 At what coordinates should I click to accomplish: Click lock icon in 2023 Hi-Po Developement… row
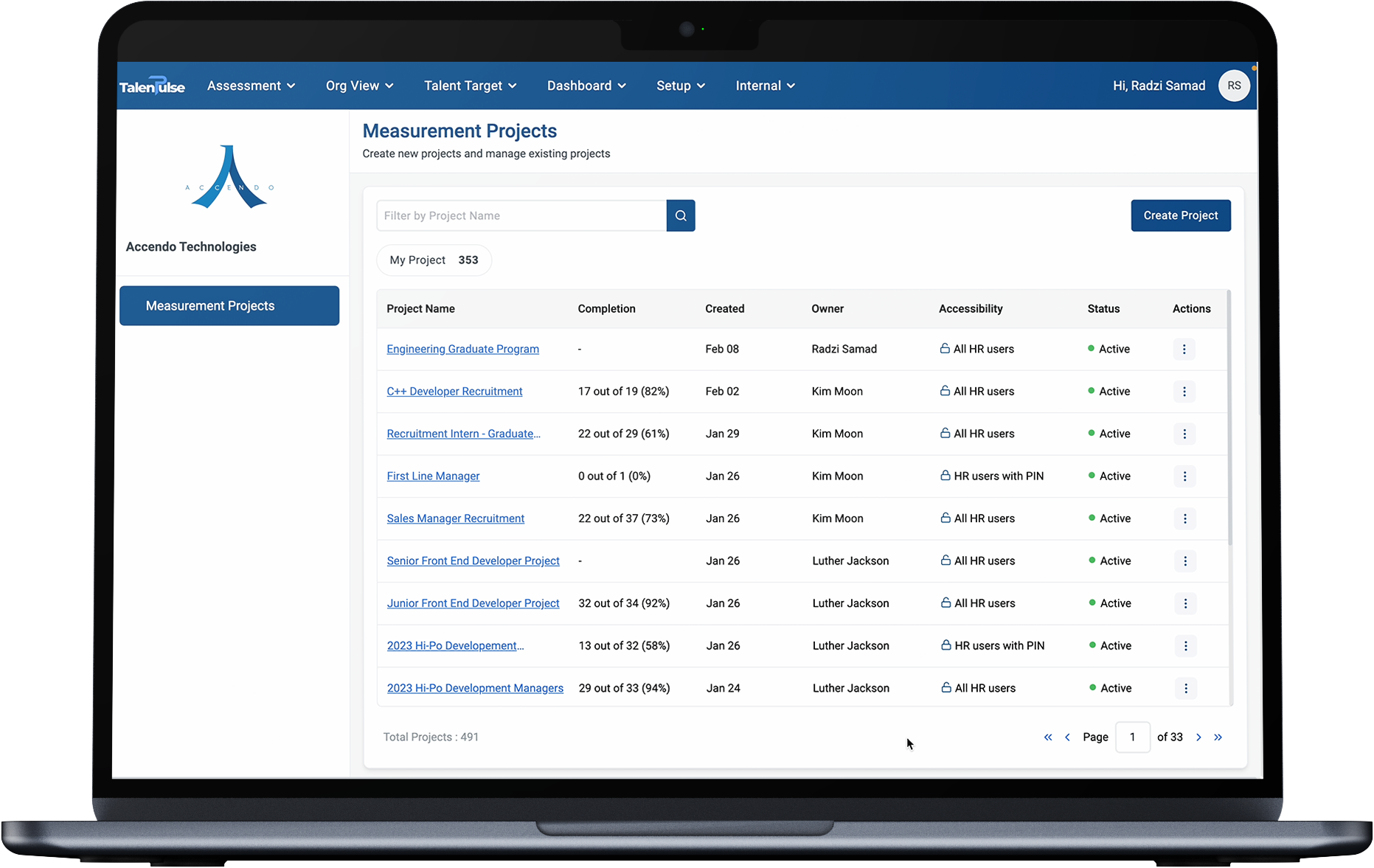(x=946, y=645)
